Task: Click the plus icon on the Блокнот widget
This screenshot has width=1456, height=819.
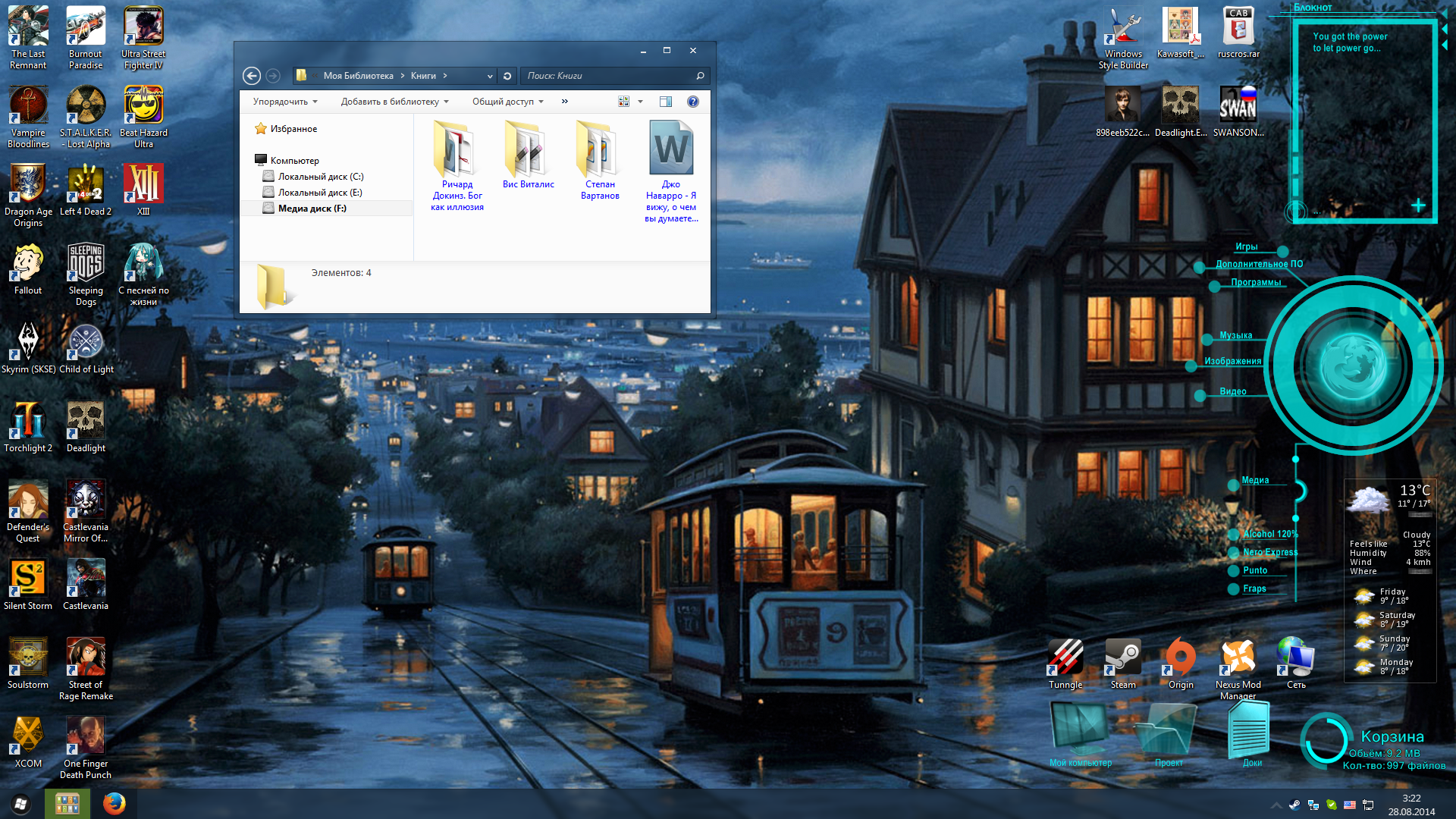Action: coord(1418,206)
